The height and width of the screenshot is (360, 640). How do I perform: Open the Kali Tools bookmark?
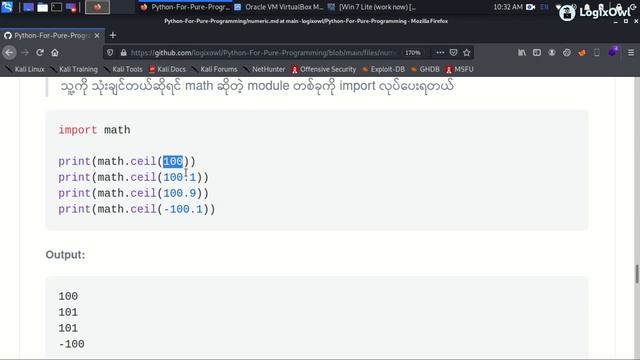click(x=123, y=69)
